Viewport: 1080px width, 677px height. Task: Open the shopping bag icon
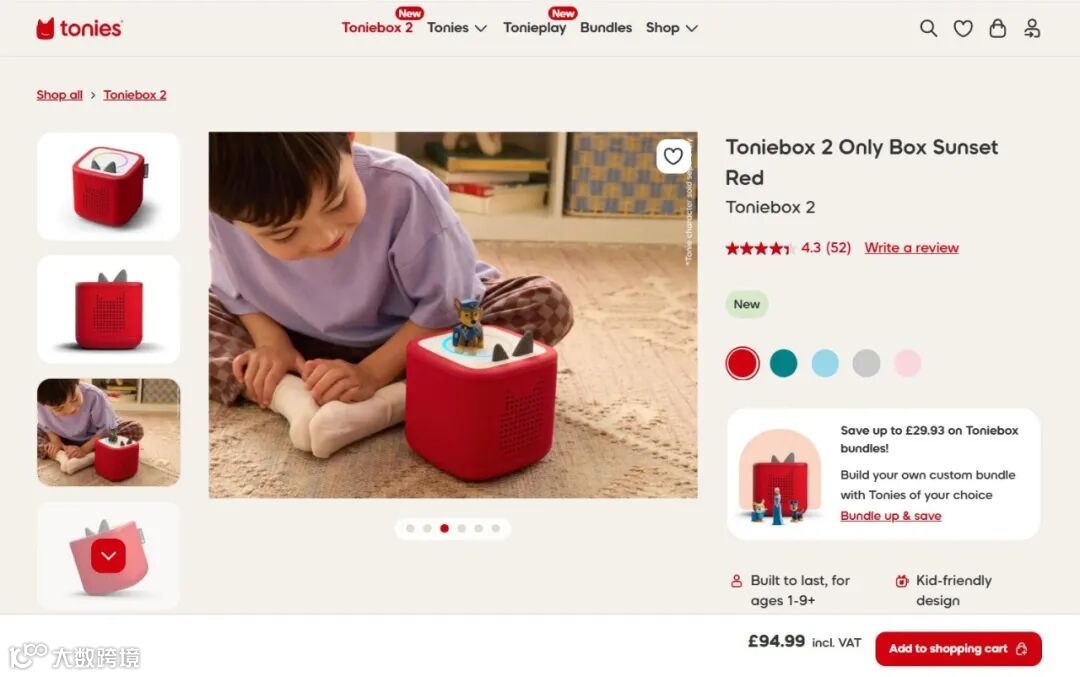tap(997, 28)
